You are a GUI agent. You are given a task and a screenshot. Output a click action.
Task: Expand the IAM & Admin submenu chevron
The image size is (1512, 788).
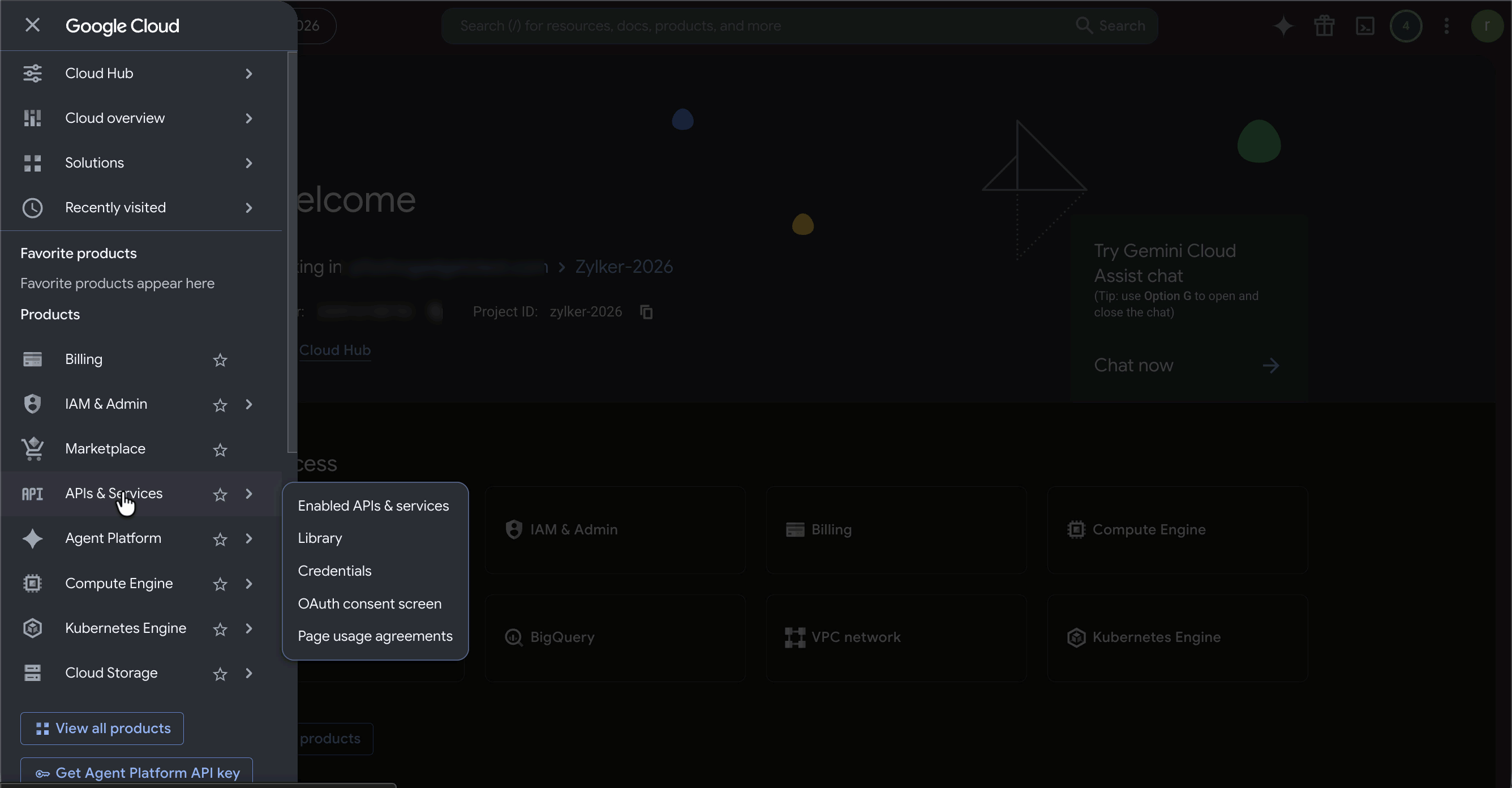tap(249, 405)
